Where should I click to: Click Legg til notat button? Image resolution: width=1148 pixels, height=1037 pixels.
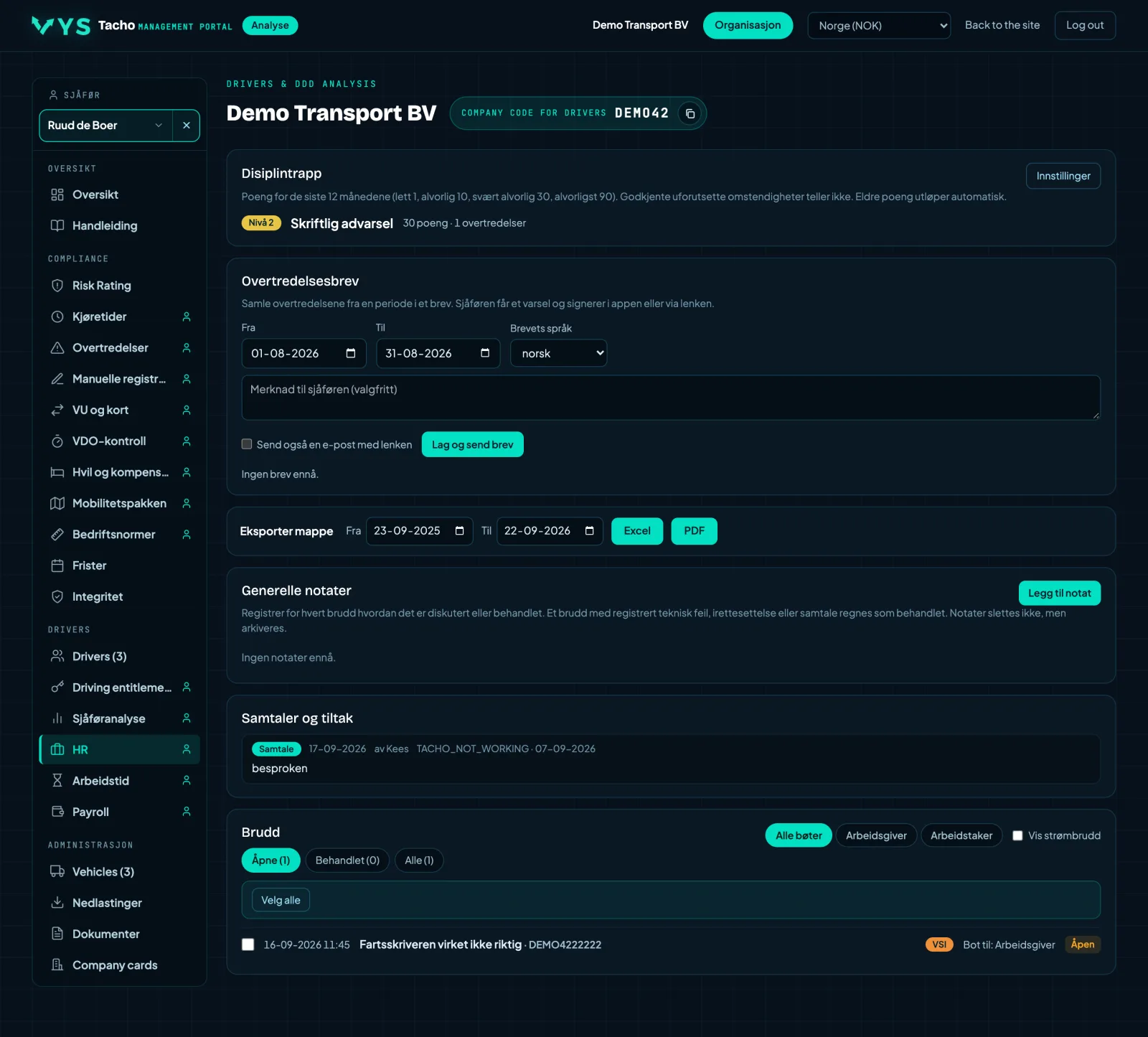(1059, 593)
